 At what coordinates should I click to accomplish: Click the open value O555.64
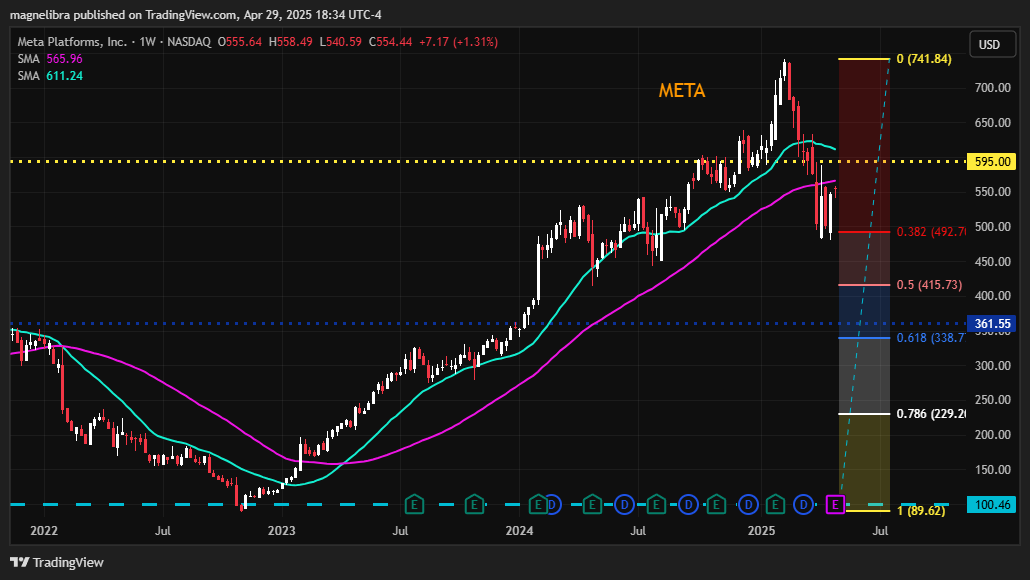pyautogui.click(x=240, y=42)
